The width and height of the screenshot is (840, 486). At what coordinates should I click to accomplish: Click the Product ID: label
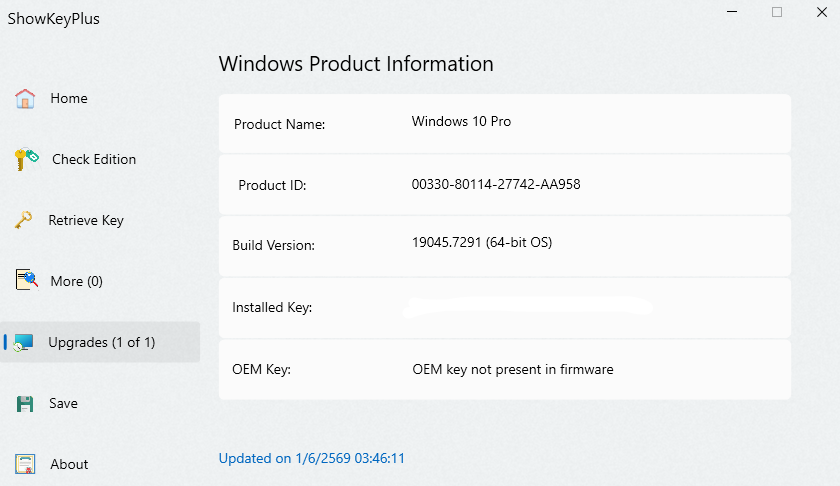point(272,185)
